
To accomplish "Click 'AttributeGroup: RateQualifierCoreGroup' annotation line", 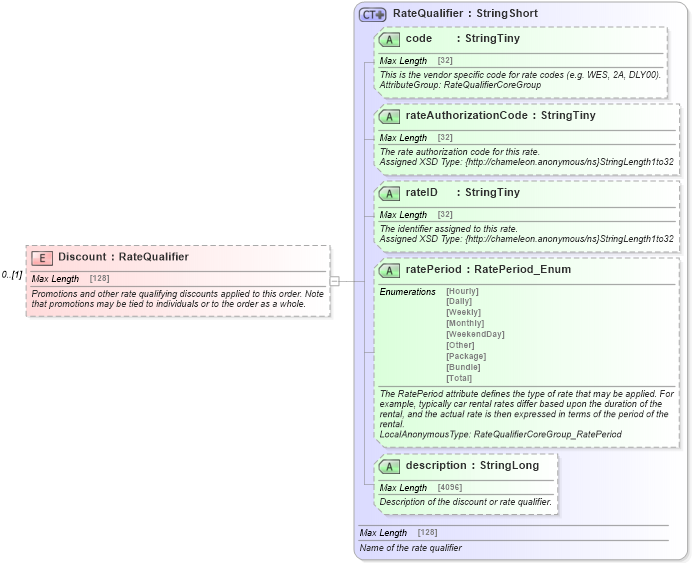I will point(460,85).
